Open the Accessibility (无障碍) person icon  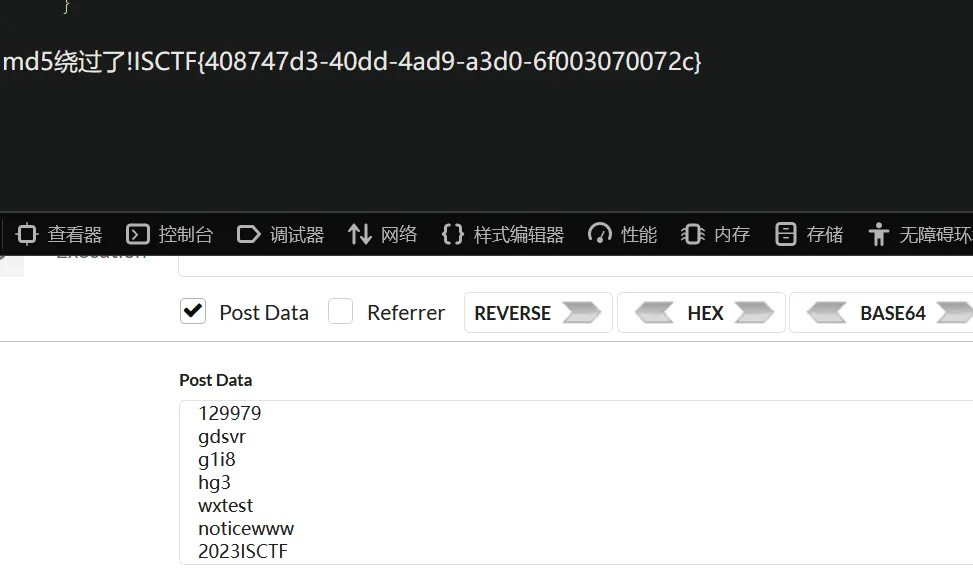tap(879, 235)
